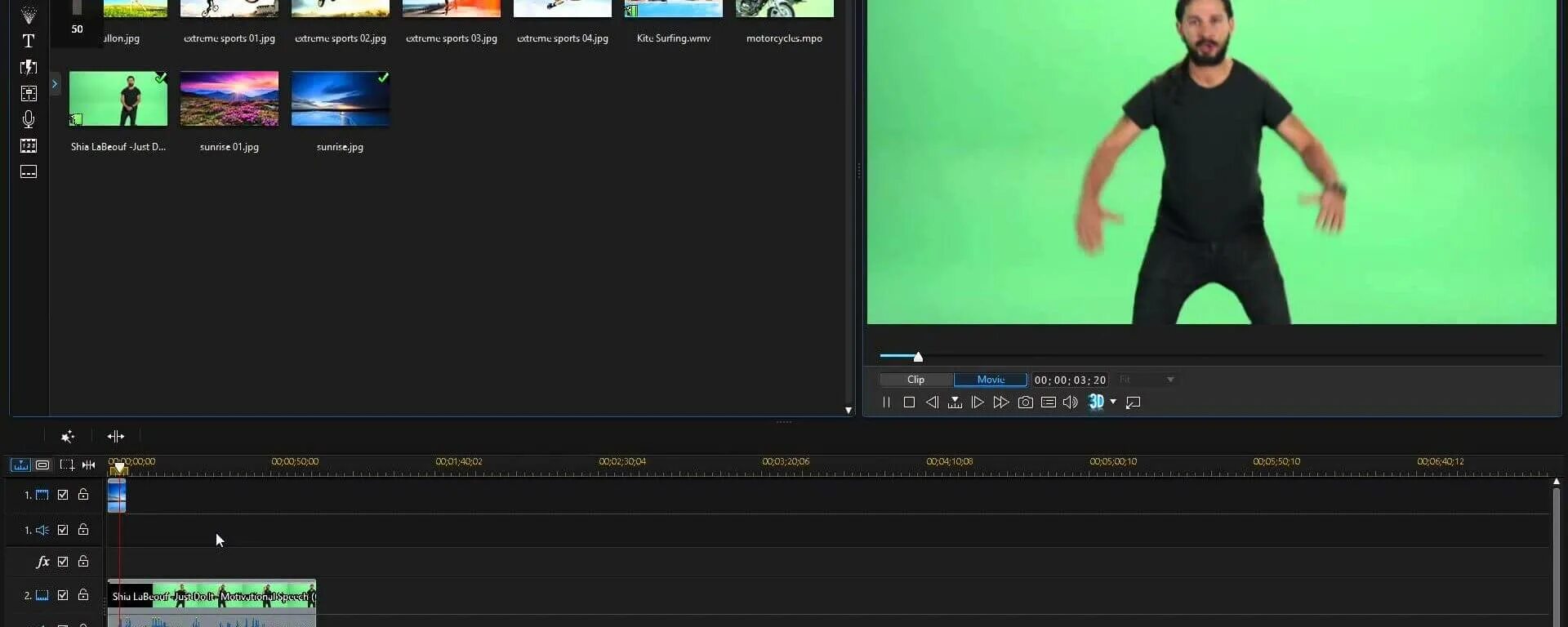1568x627 pixels.
Task: Fast forward the preview
Action: [x=1000, y=402]
